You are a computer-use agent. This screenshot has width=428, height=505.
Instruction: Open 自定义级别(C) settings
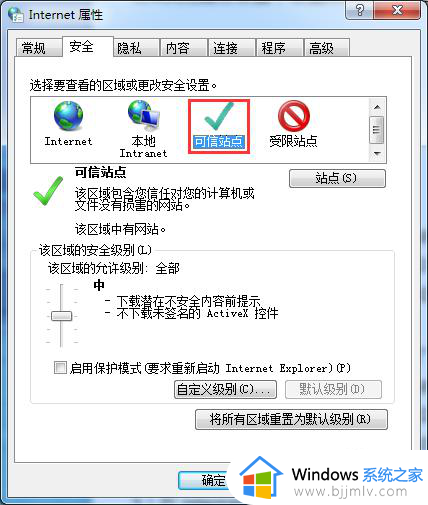tap(225, 389)
